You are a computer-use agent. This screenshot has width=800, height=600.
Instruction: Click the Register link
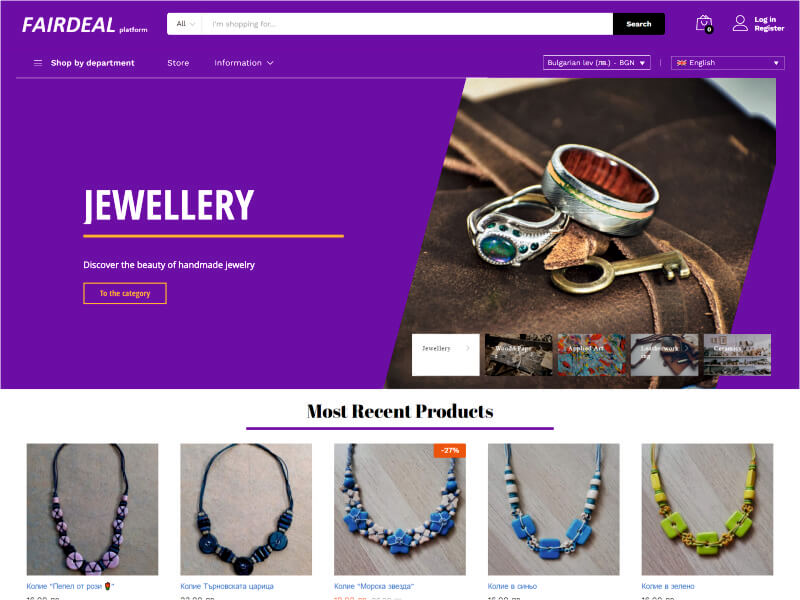(769, 29)
